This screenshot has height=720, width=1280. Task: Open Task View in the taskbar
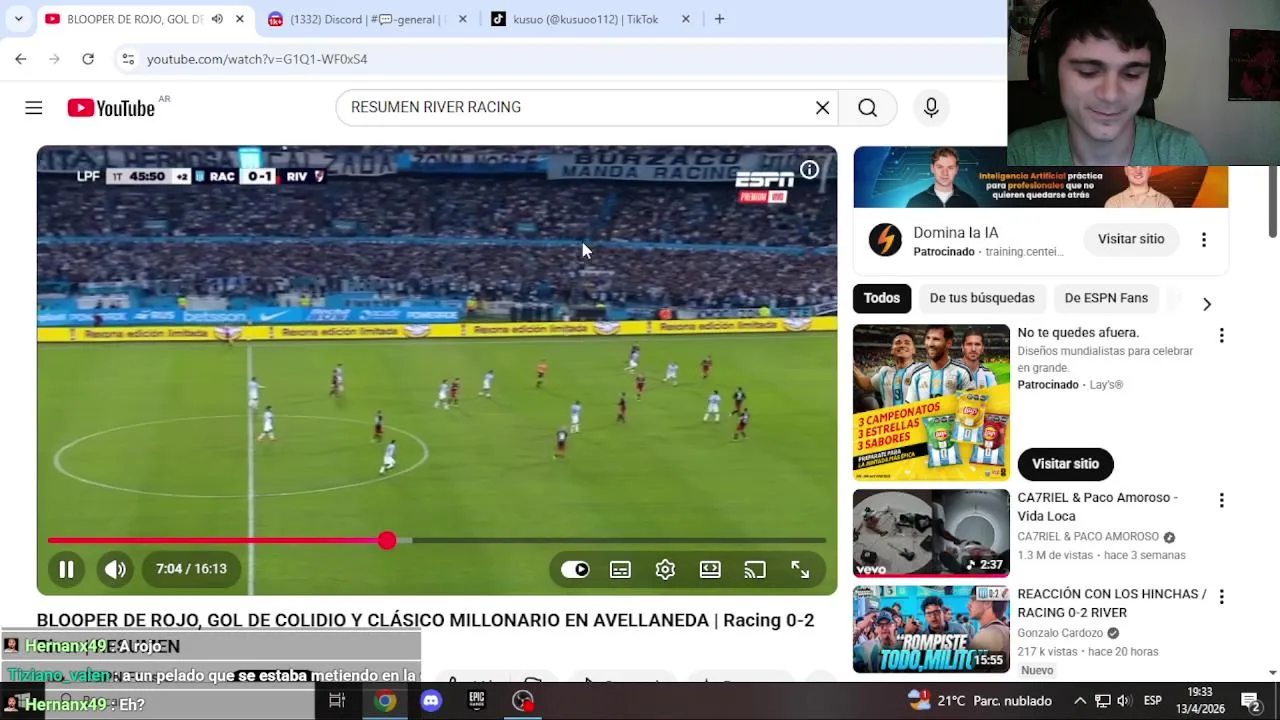tap(337, 701)
